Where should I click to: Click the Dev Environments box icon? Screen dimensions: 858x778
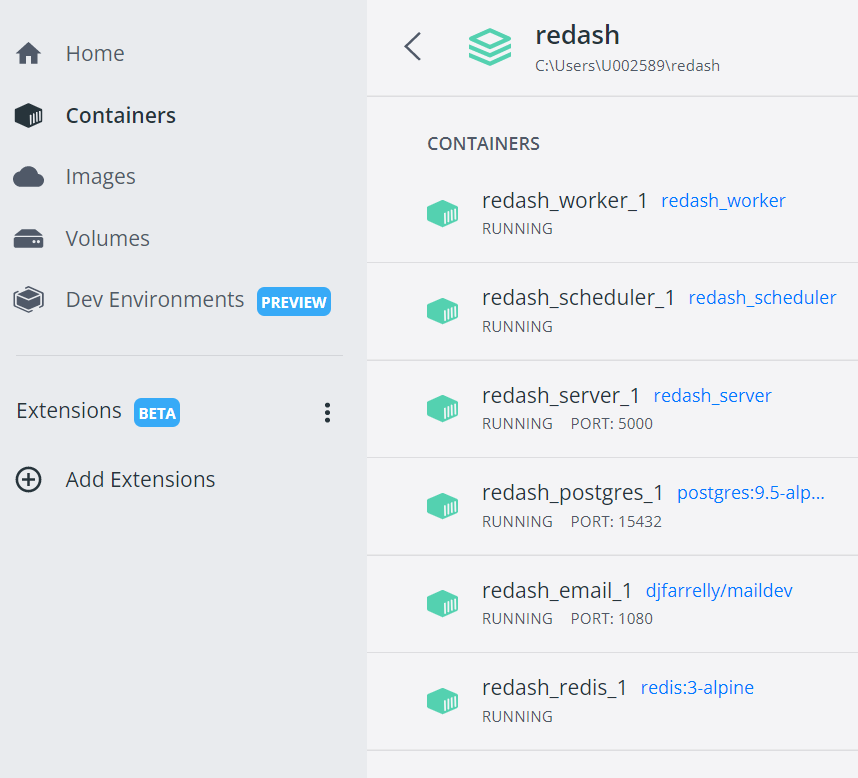tap(28, 300)
